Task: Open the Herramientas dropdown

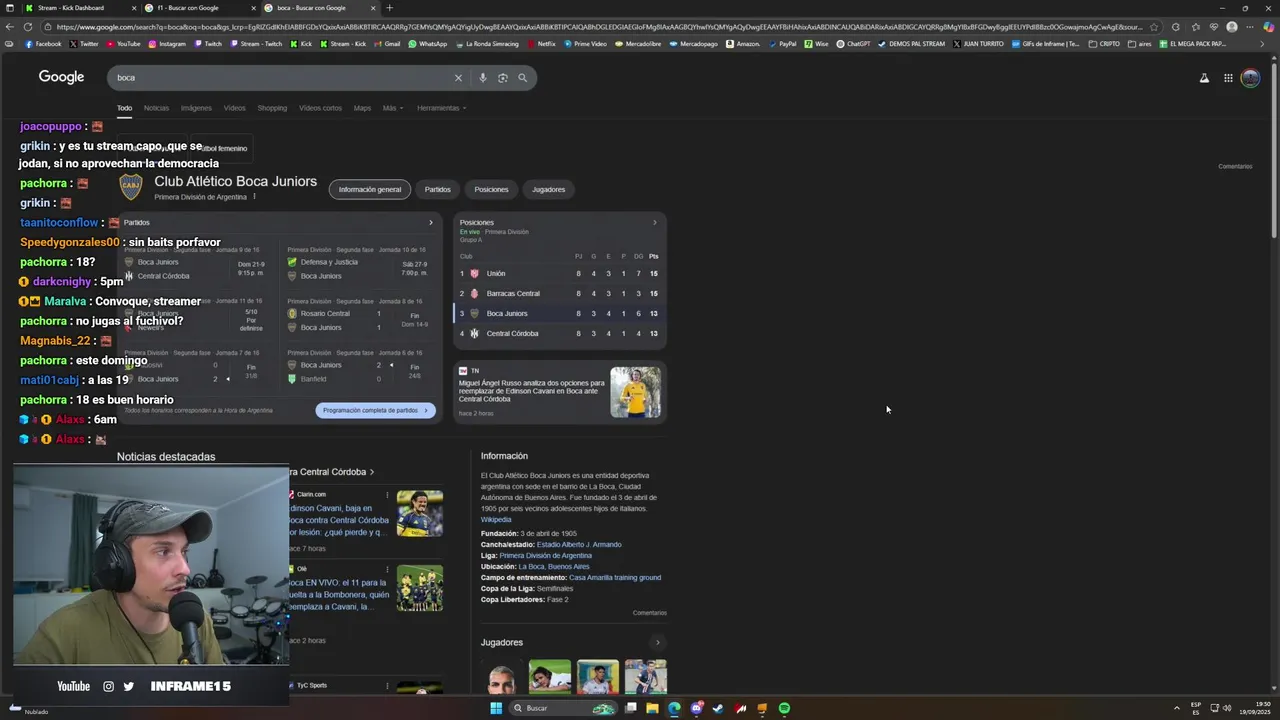Action: coord(441,108)
